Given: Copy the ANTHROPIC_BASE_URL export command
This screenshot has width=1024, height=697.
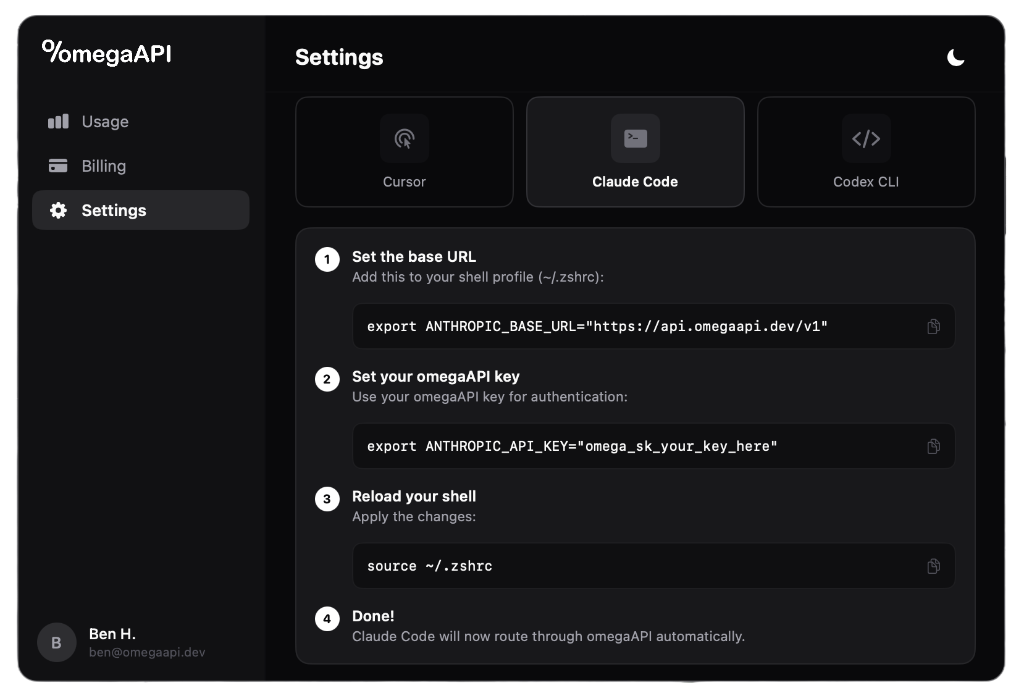Looking at the screenshot, I should point(934,326).
